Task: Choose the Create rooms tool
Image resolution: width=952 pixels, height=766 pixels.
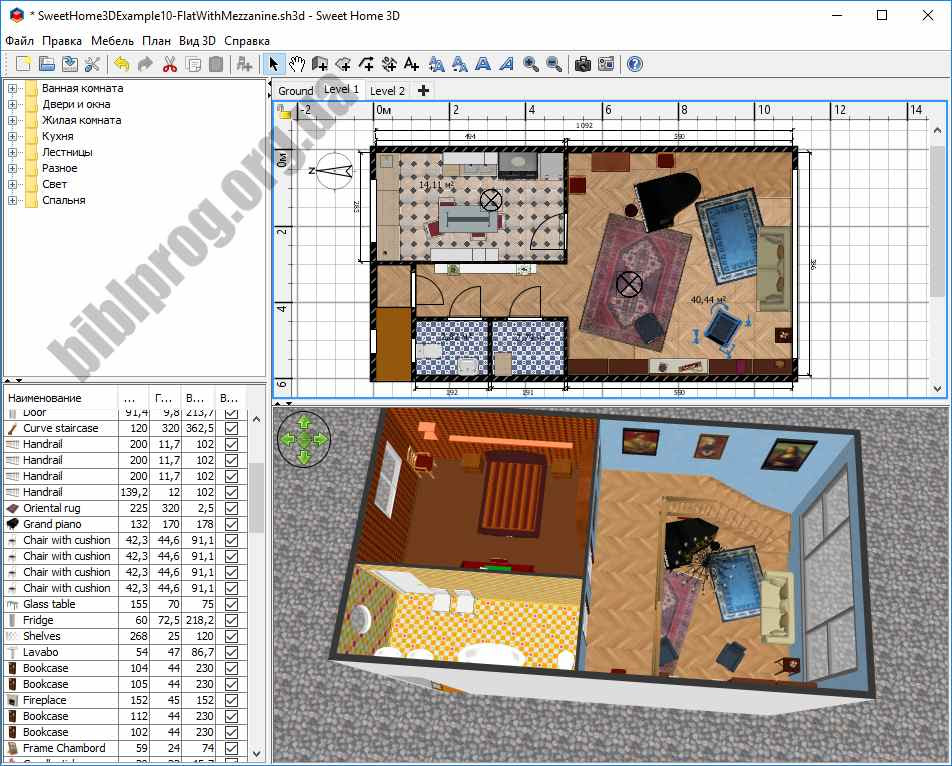Action: pyautogui.click(x=343, y=64)
